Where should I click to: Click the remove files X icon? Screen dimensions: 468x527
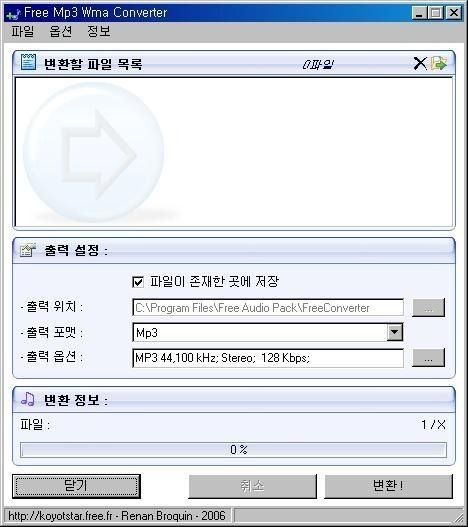[420, 63]
